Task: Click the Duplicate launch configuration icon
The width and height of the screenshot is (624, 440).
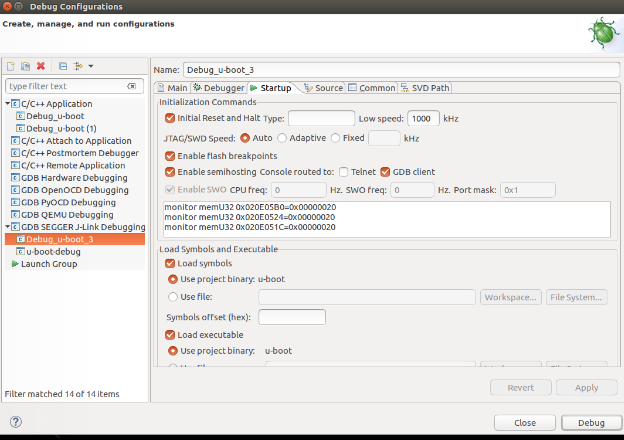Action: [25, 66]
